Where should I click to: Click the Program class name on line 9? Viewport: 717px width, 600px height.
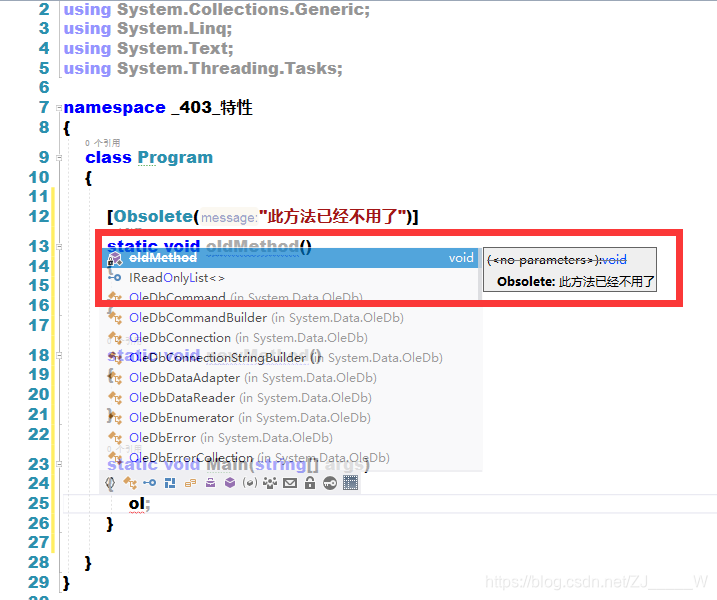coord(175,158)
